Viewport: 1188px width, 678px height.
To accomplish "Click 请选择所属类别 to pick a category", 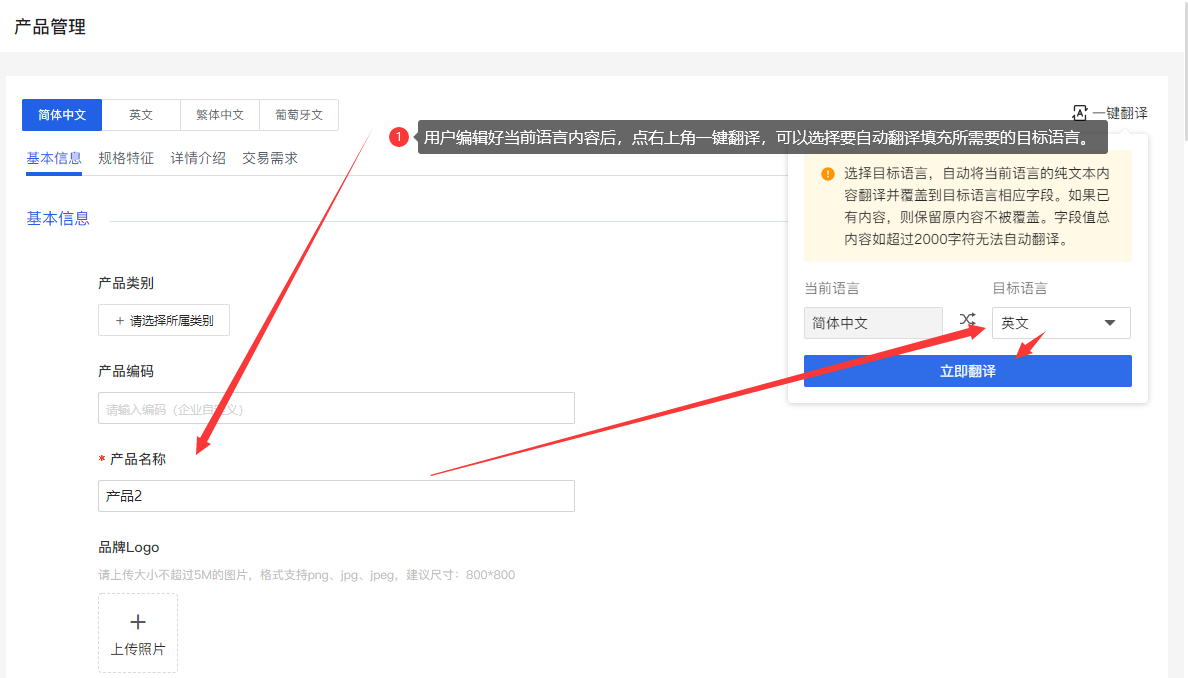I will [163, 319].
